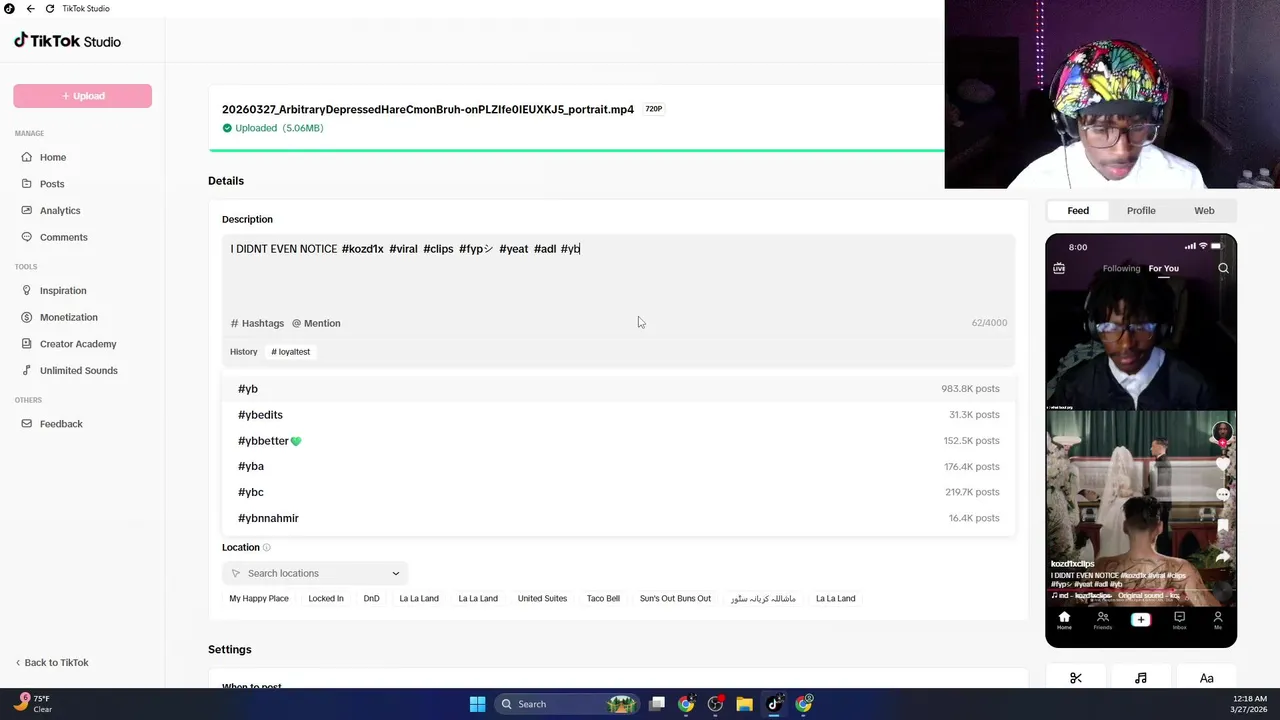Open File Explorer from the taskbar
This screenshot has width=1280, height=720.
coord(744,704)
